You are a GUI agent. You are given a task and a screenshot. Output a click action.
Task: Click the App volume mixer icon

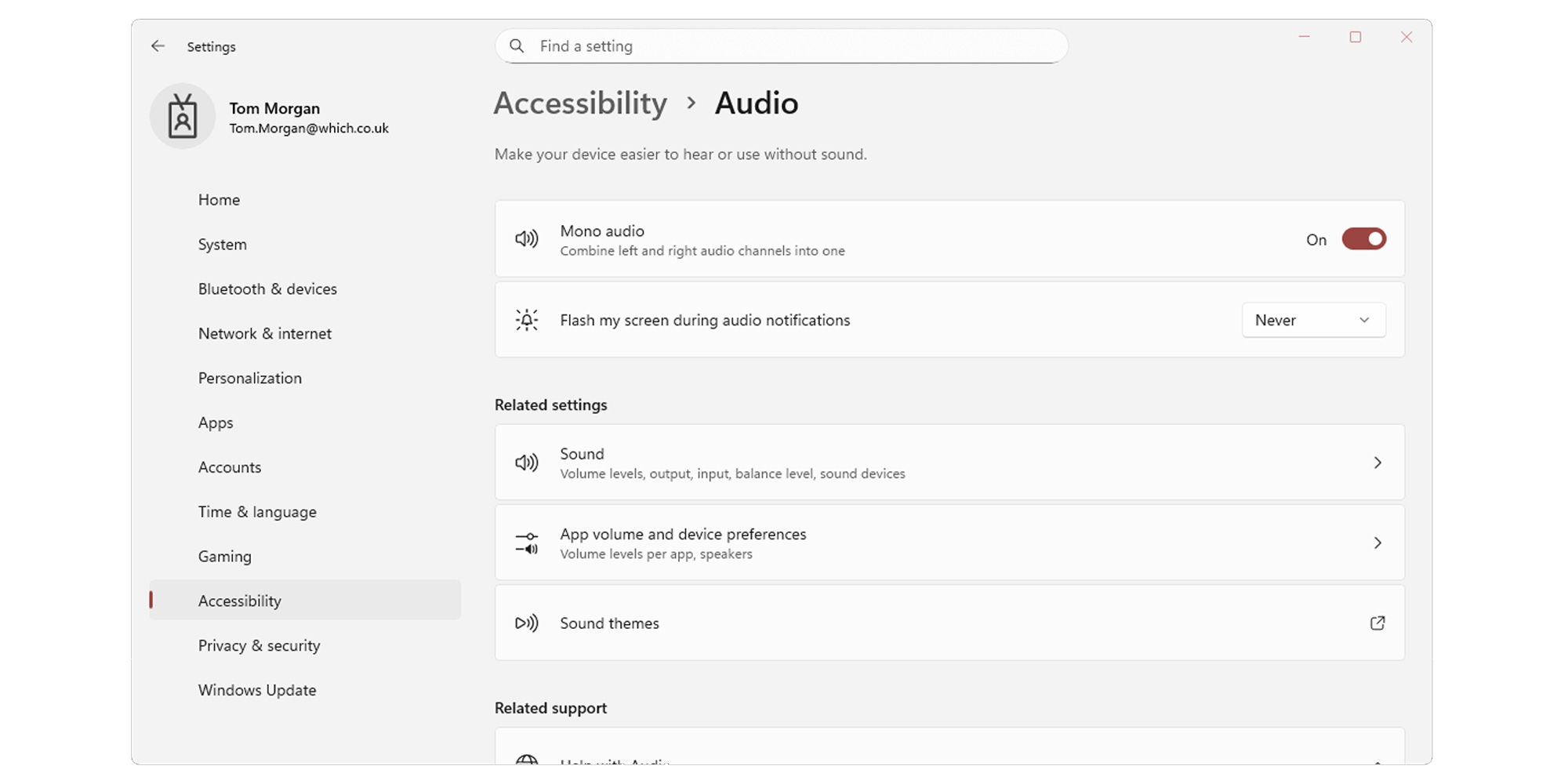tap(526, 543)
